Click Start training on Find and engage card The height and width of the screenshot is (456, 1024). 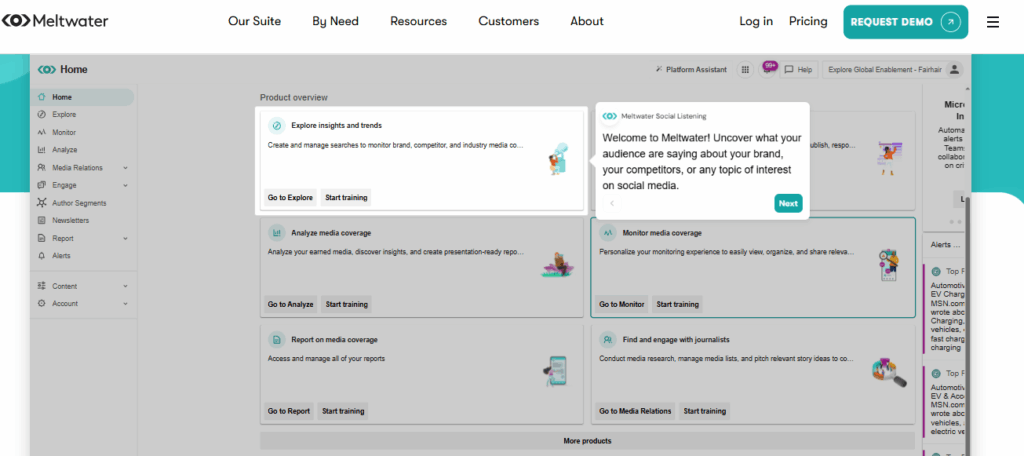coord(705,411)
